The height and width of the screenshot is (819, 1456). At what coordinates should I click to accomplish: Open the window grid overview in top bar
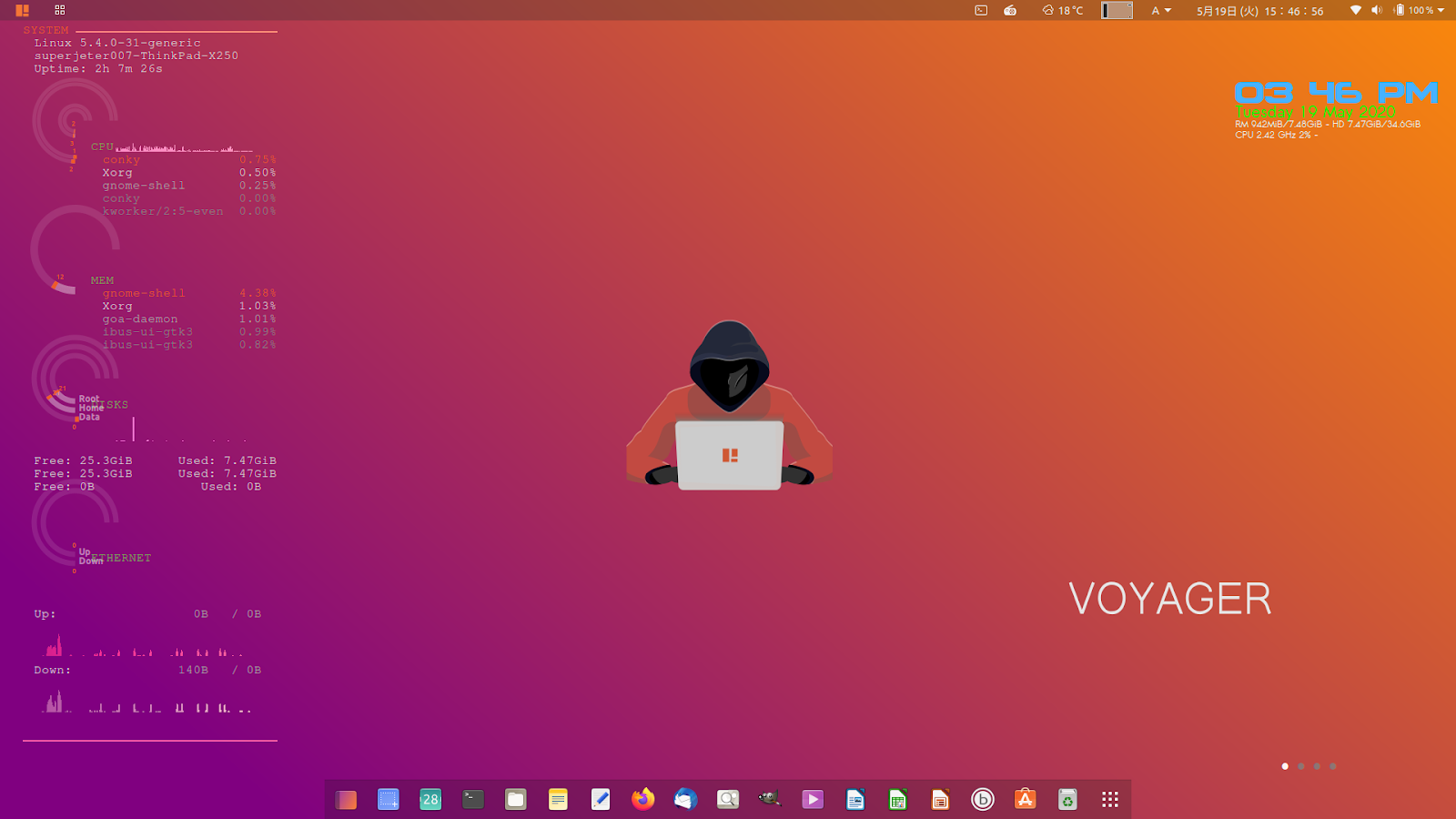60,10
